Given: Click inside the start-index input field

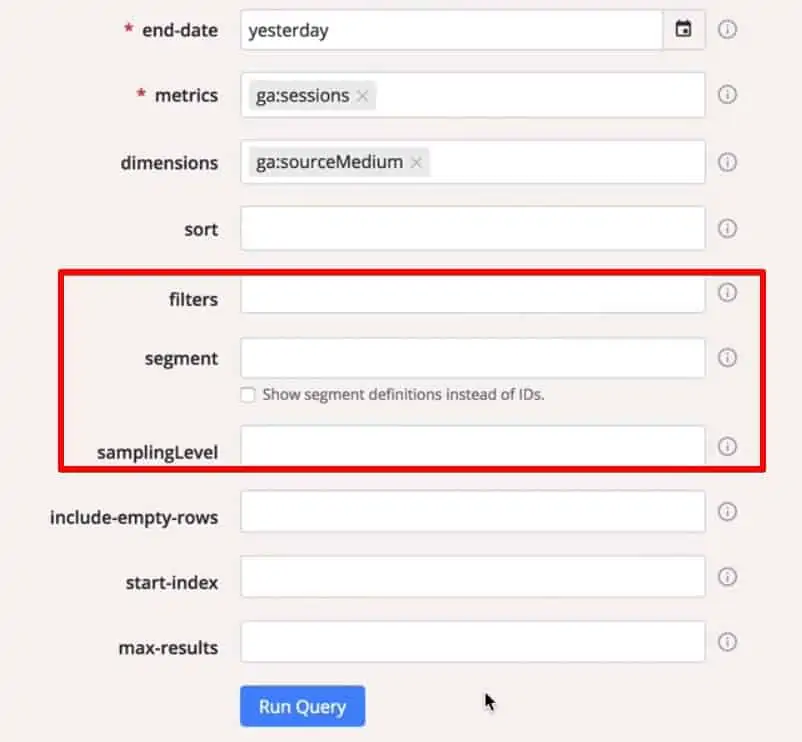Looking at the screenshot, I should click(470, 577).
